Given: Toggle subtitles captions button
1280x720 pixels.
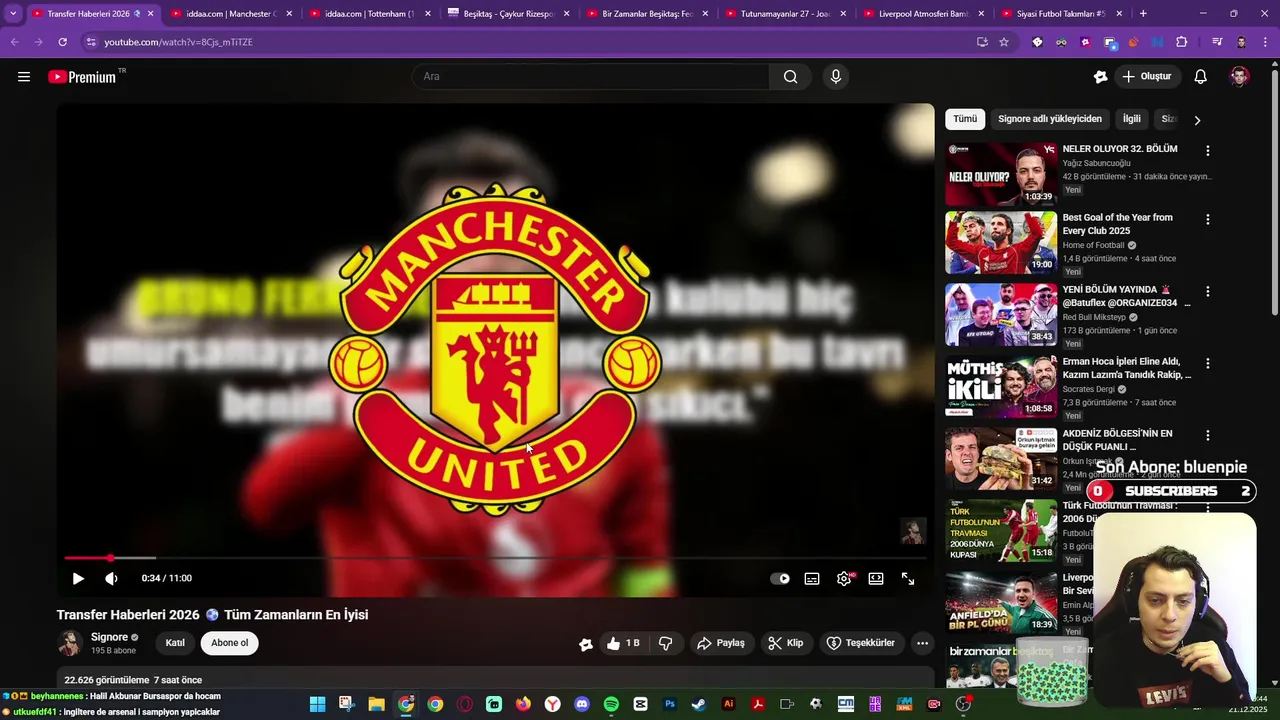Looking at the screenshot, I should [x=812, y=578].
